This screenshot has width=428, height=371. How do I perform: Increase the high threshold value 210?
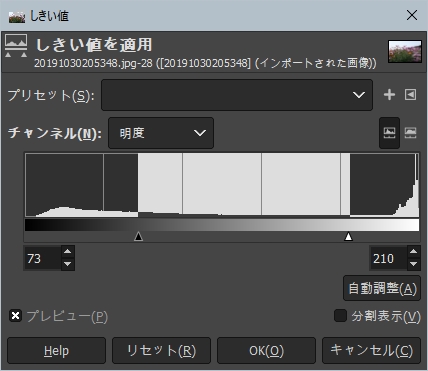pyautogui.click(x=413, y=251)
